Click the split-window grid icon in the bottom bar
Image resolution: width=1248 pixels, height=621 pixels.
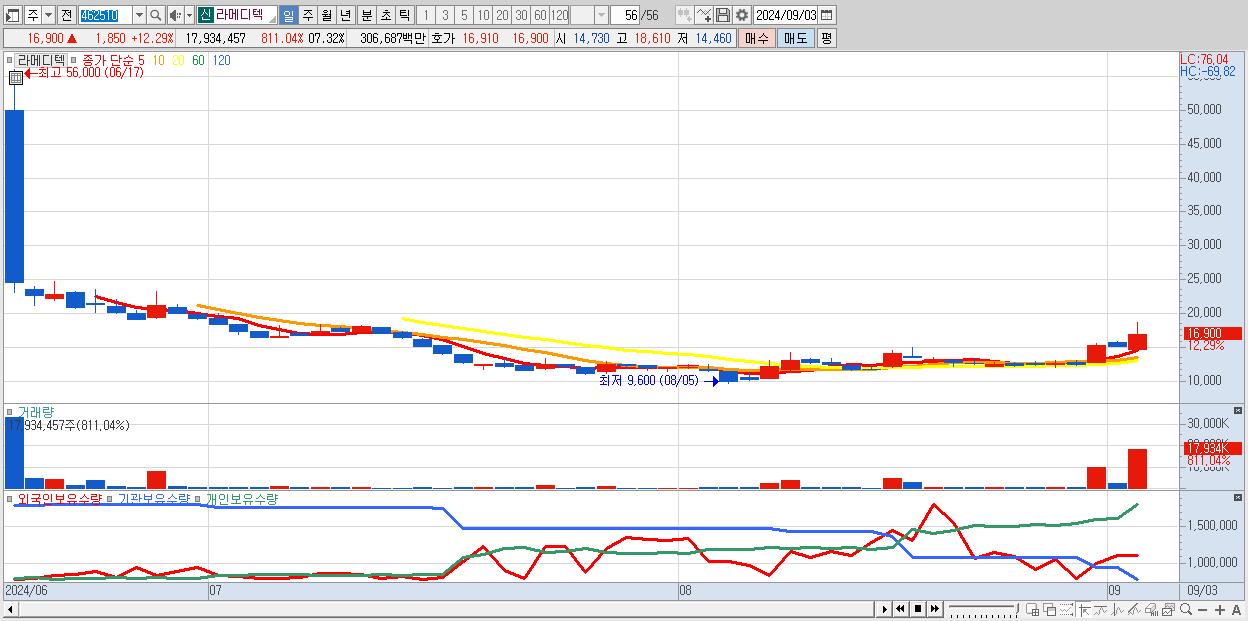point(1033,609)
